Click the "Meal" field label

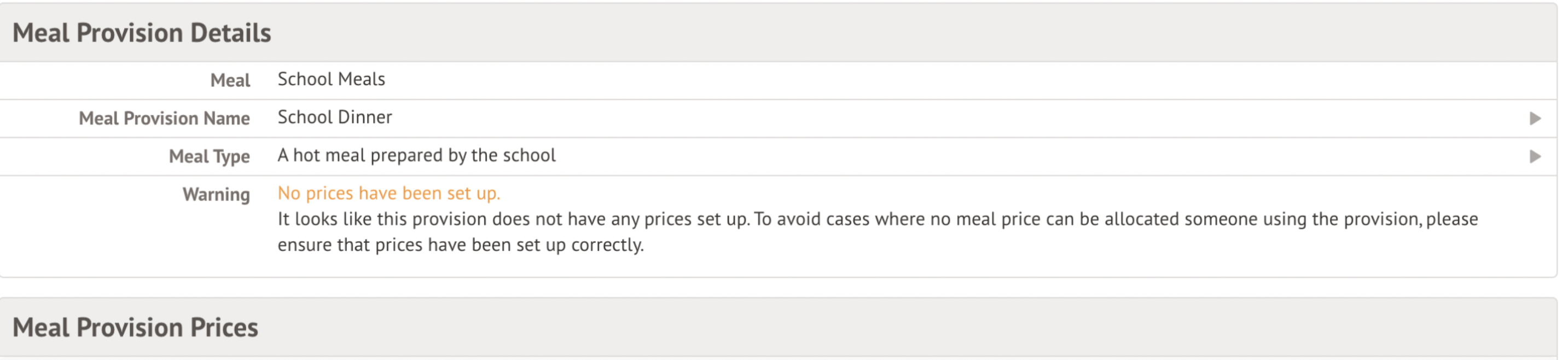[230, 80]
